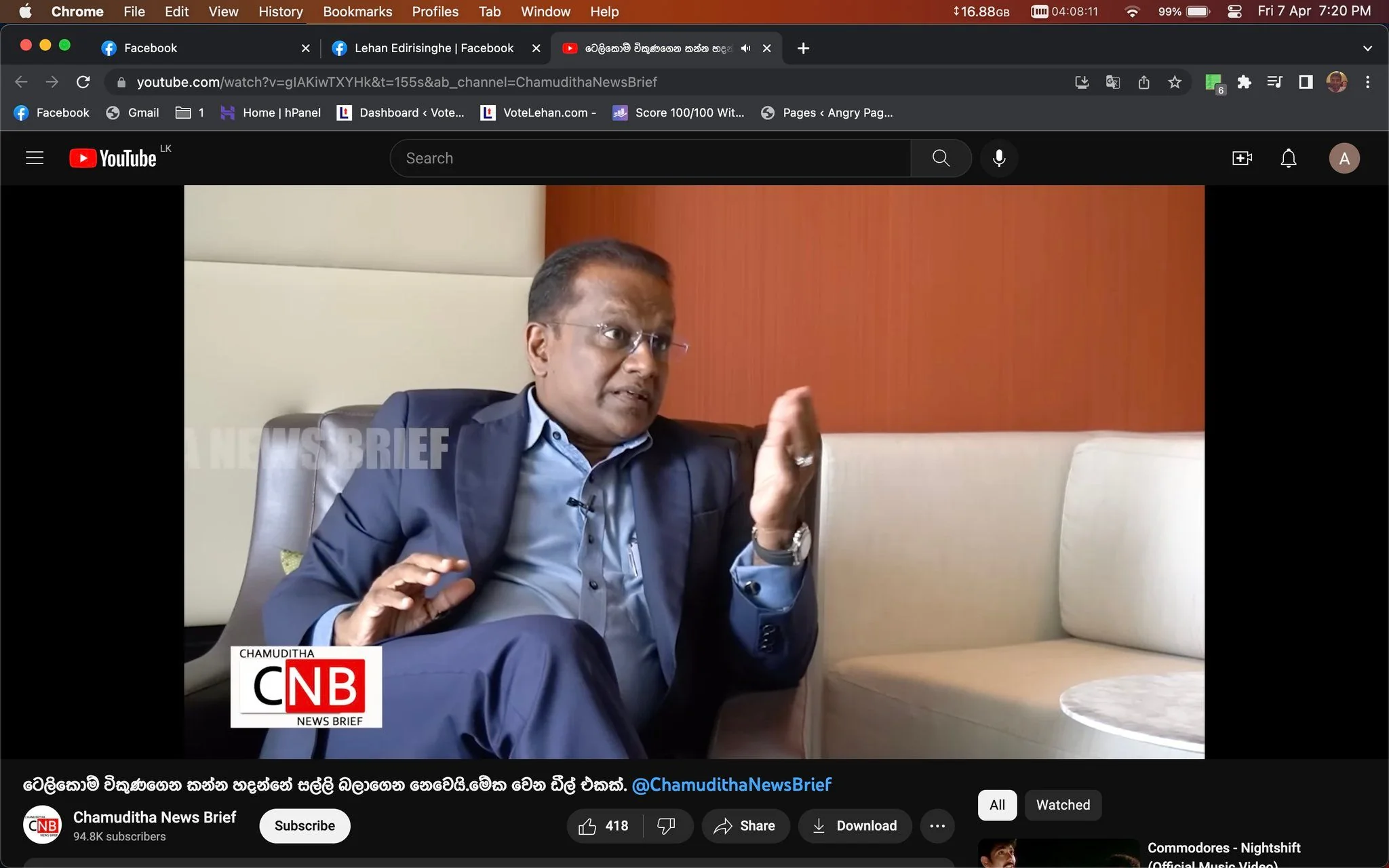
Task: Open the History menu
Action: pos(280,12)
